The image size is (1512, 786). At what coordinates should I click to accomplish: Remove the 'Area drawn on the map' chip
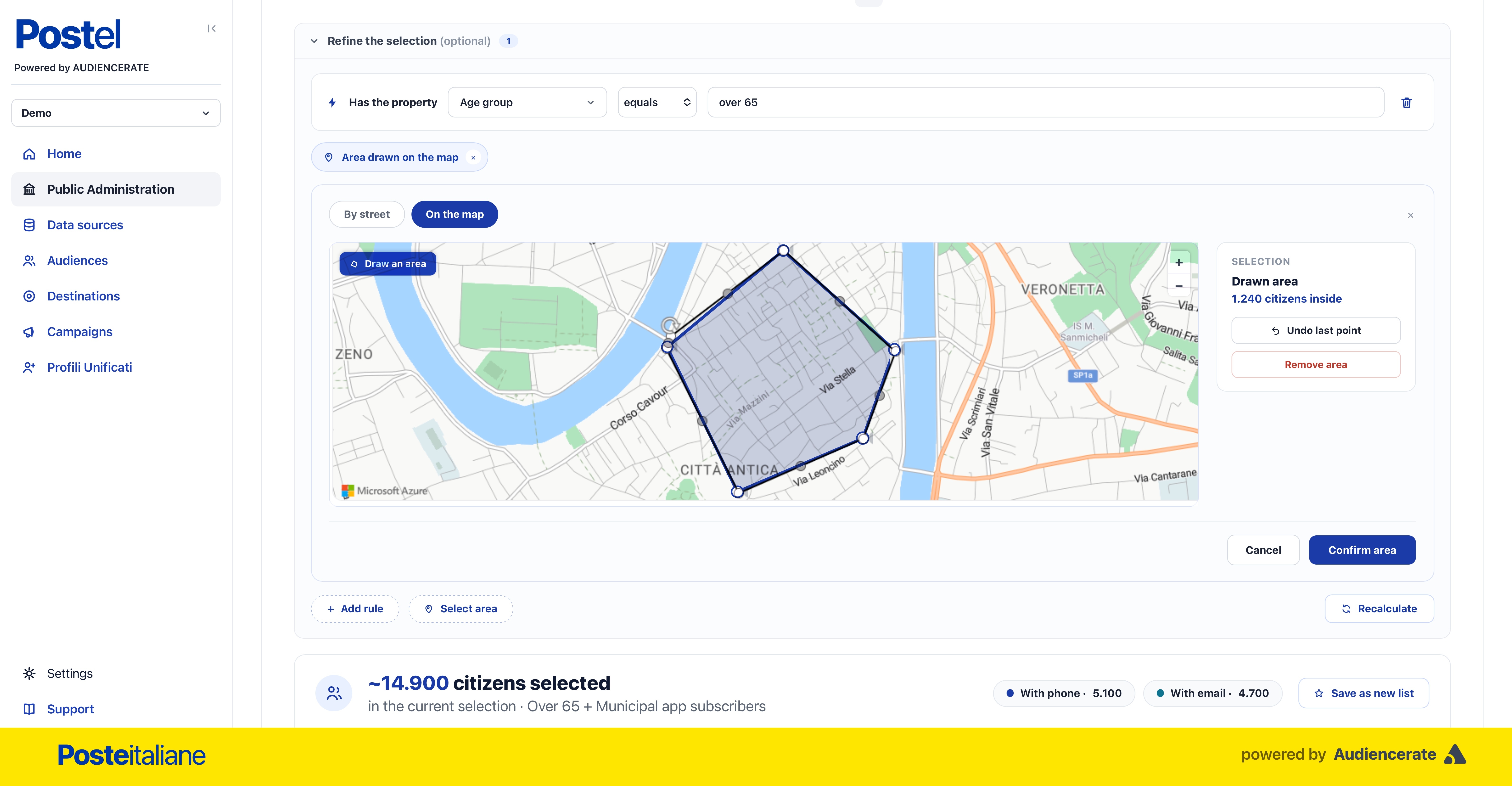coord(473,158)
